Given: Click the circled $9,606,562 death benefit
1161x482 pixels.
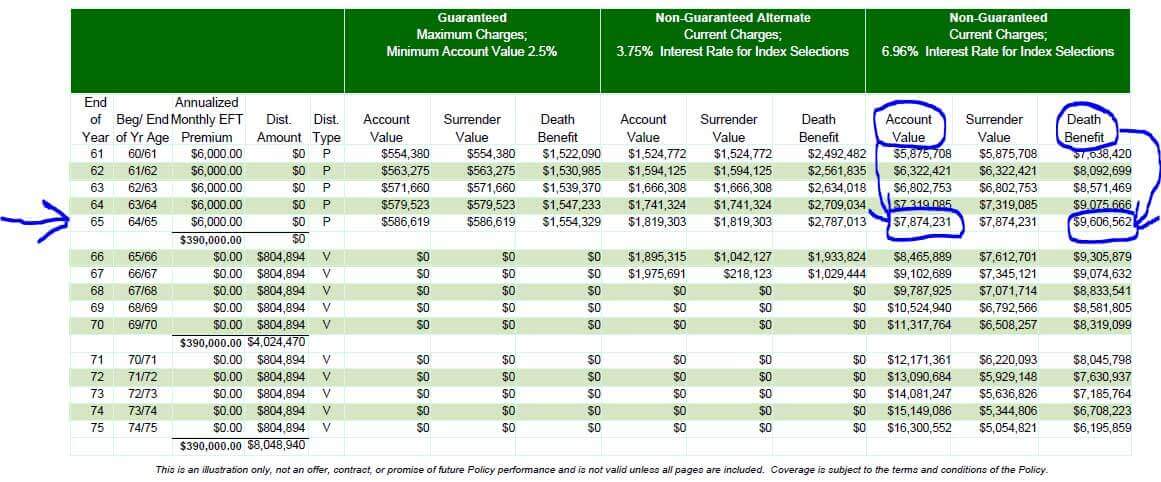Looking at the screenshot, I should [x=1101, y=222].
